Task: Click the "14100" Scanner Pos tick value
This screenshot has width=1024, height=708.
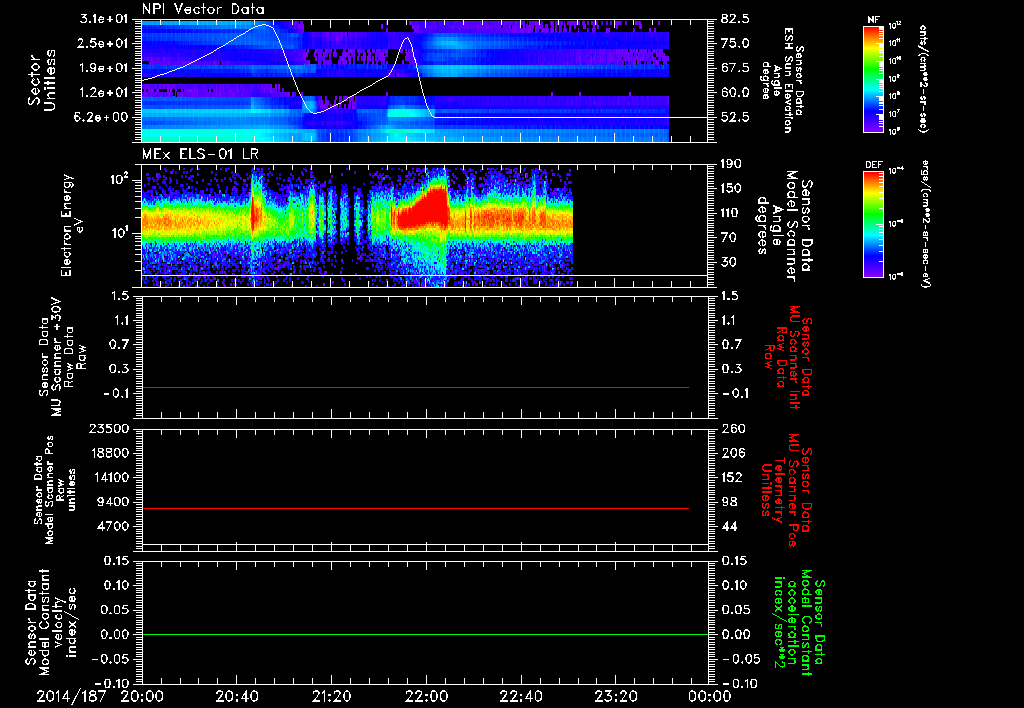Action: point(112,477)
